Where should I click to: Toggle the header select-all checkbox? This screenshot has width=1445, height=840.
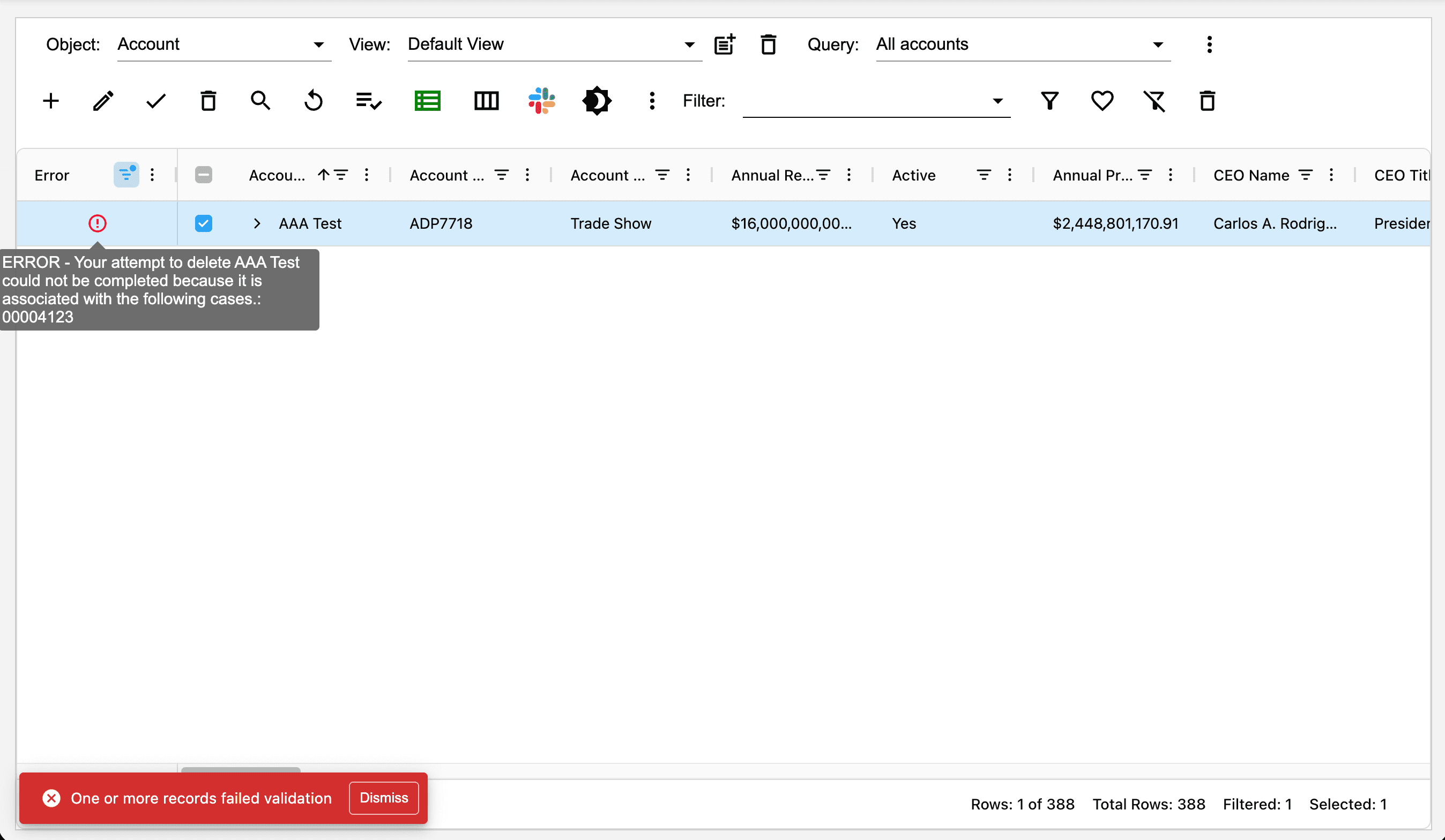coord(204,175)
